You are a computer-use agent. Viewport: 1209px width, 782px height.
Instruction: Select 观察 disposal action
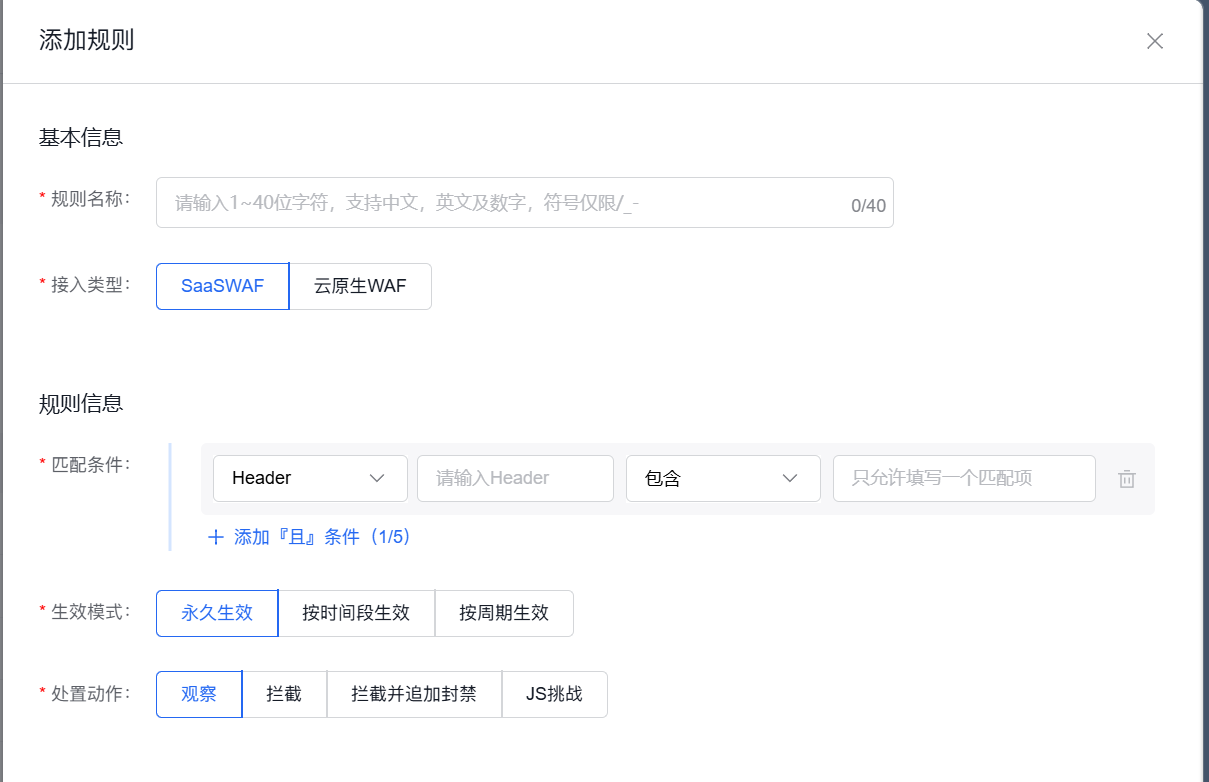pos(198,694)
